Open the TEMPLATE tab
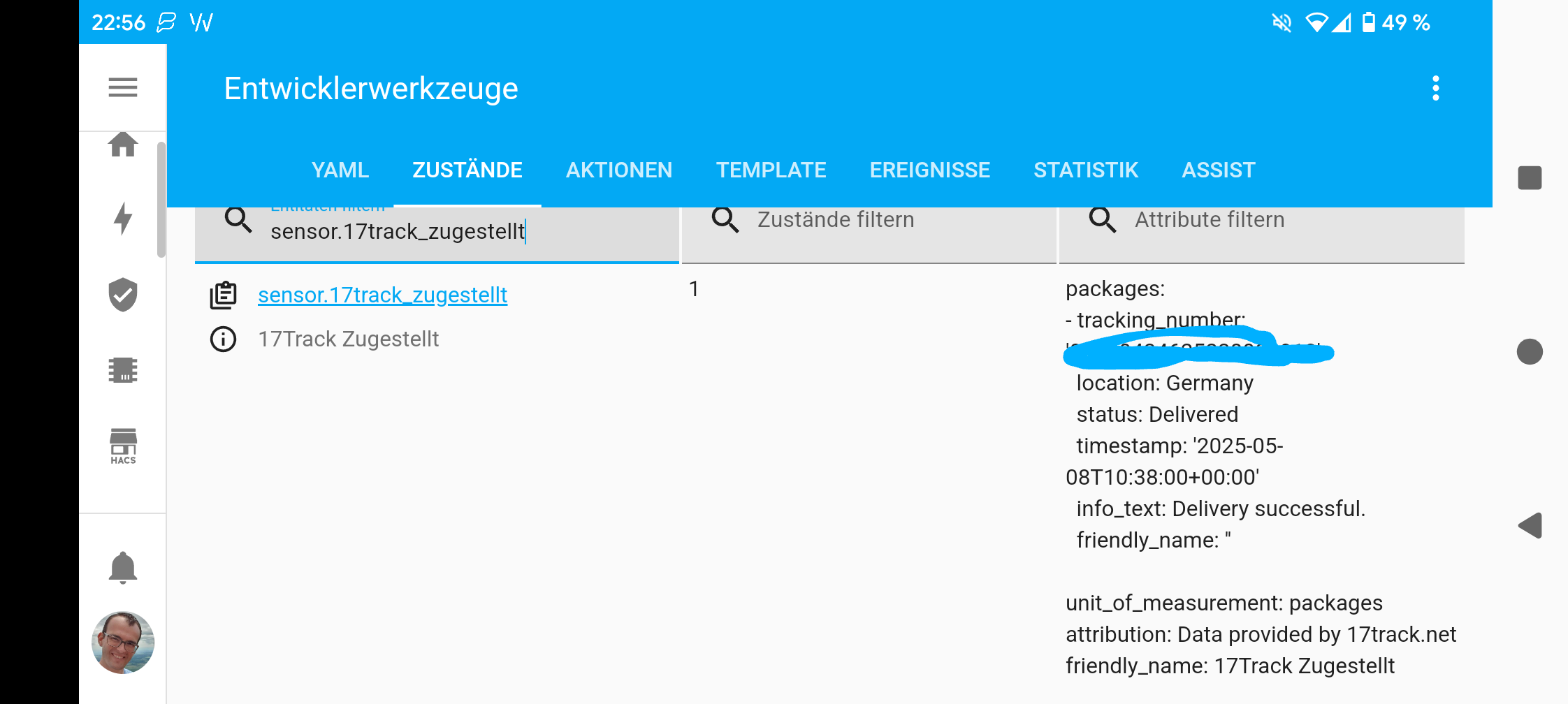Viewport: 1568px width, 704px height. [771, 170]
